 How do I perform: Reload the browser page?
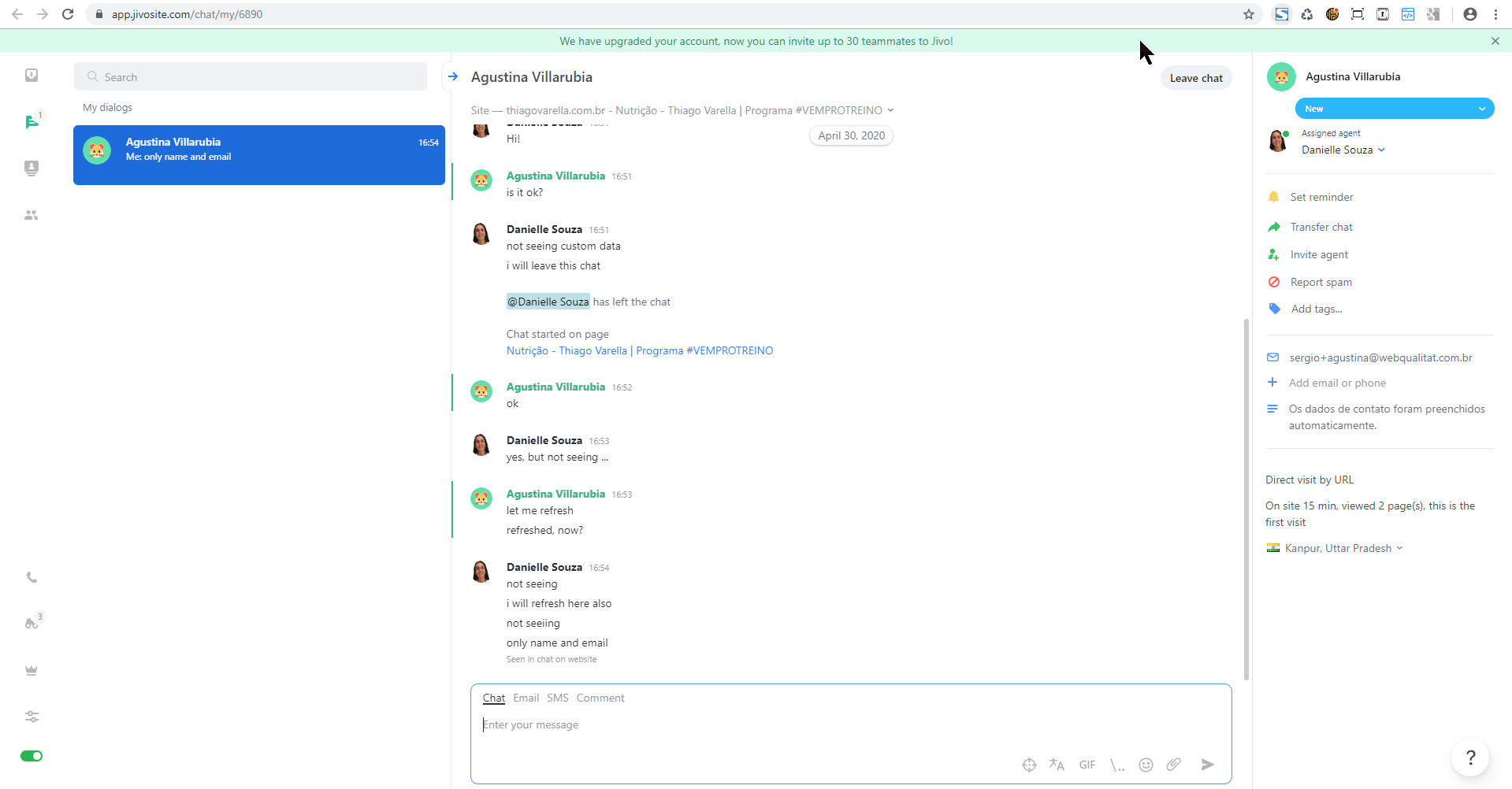68,14
